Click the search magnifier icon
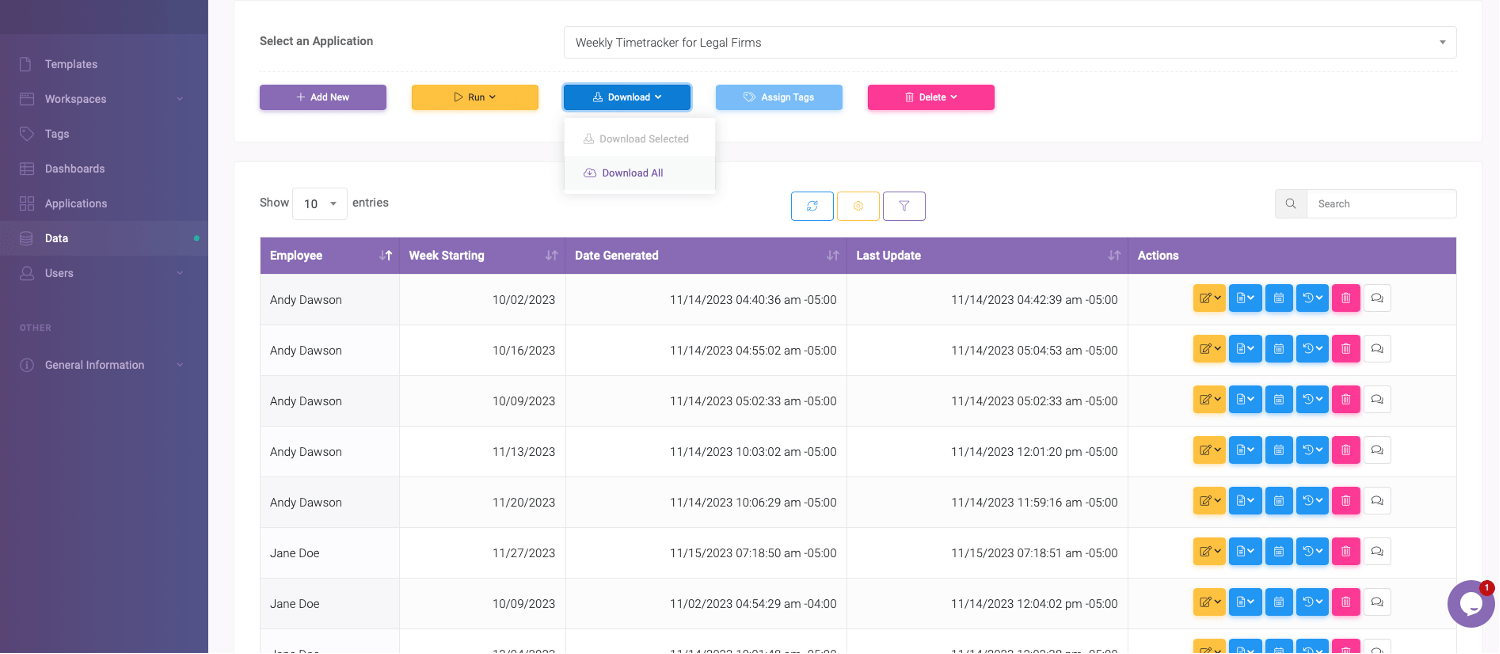This screenshot has width=1500, height=654. coord(1291,204)
